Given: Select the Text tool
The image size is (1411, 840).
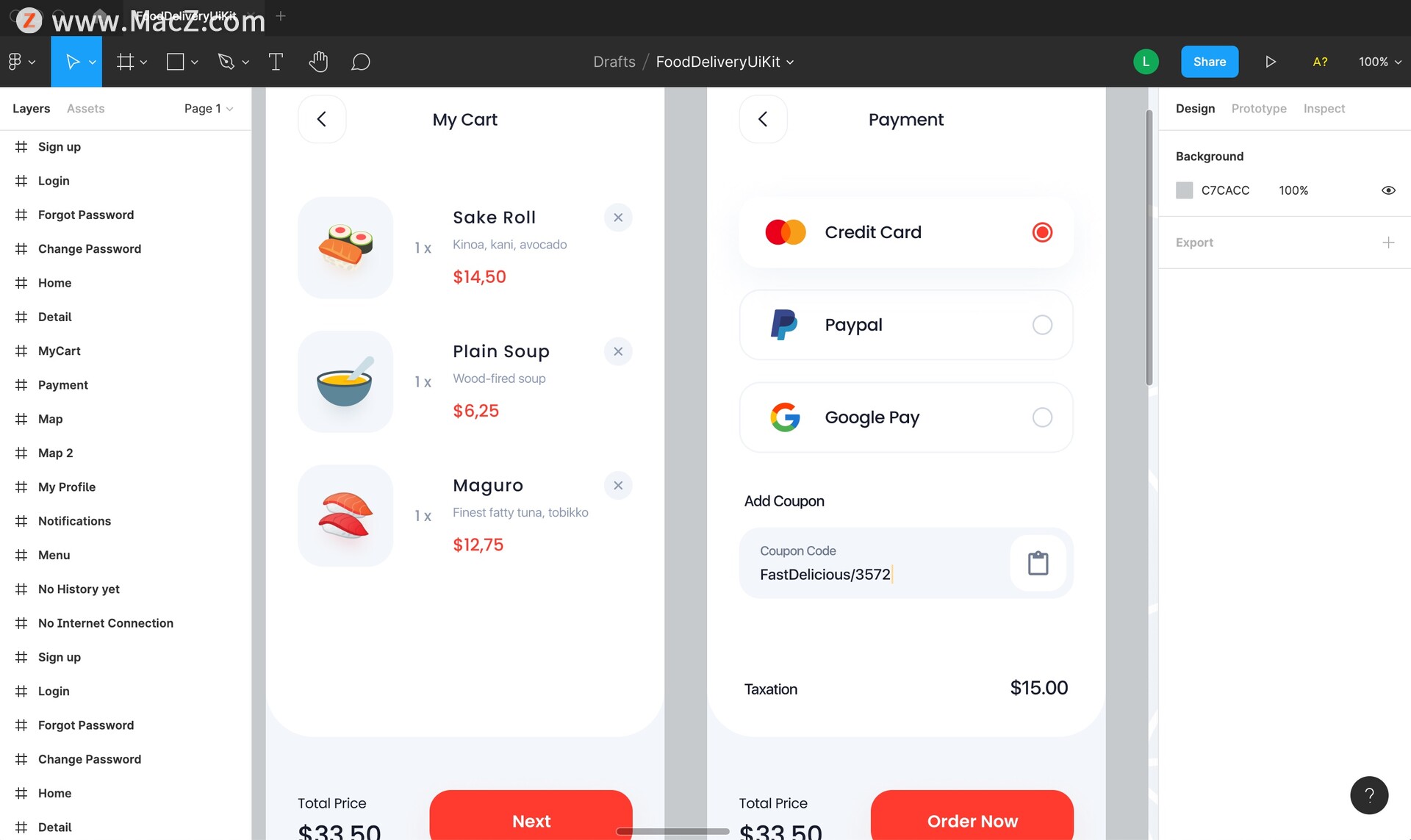Looking at the screenshot, I should 276,62.
